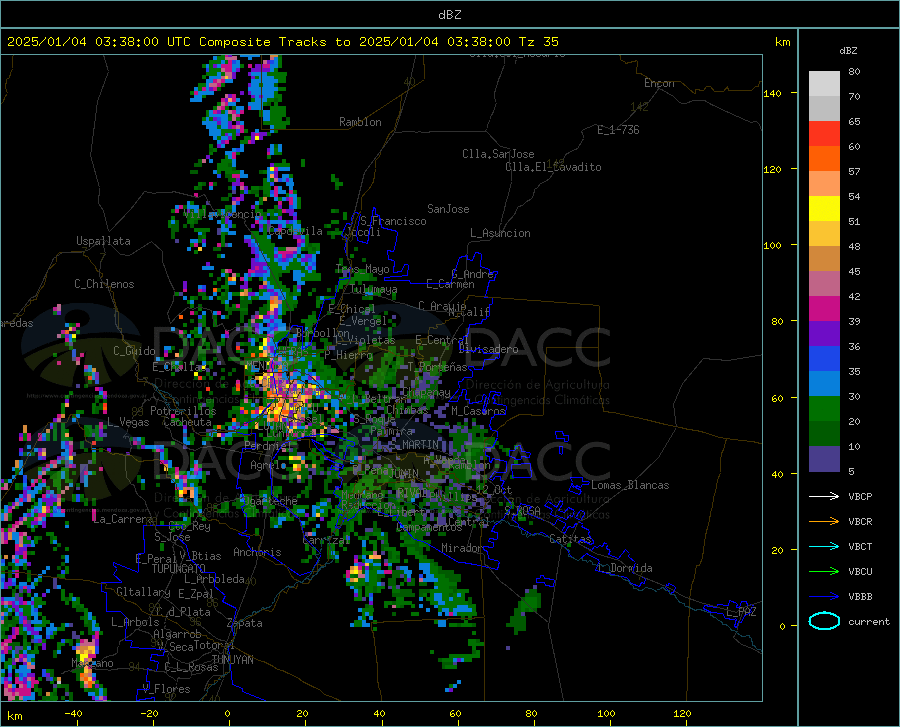The height and width of the screenshot is (727, 900).
Task: Click the 'Catitas' map label
Action: point(570,539)
